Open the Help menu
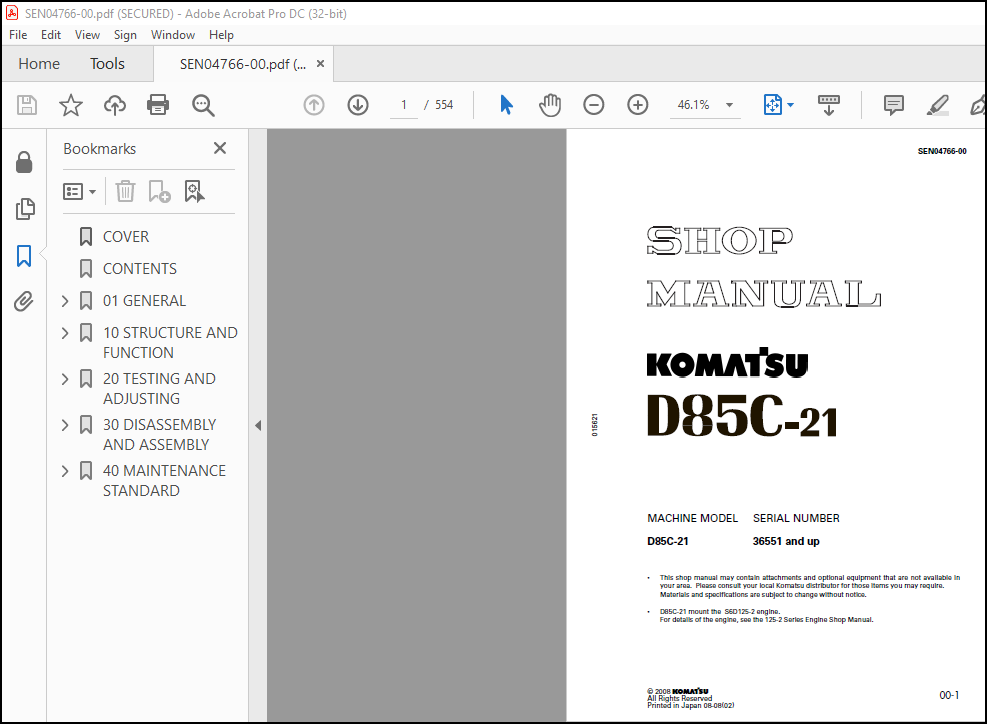 (x=221, y=35)
